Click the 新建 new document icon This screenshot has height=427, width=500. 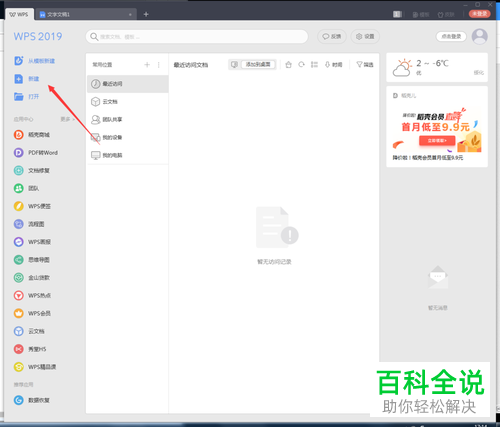[18, 79]
